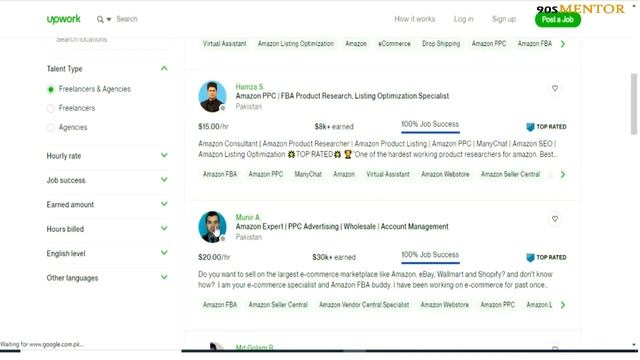Click Munir's Amazon Expert headline title

pyautogui.click(x=342, y=227)
